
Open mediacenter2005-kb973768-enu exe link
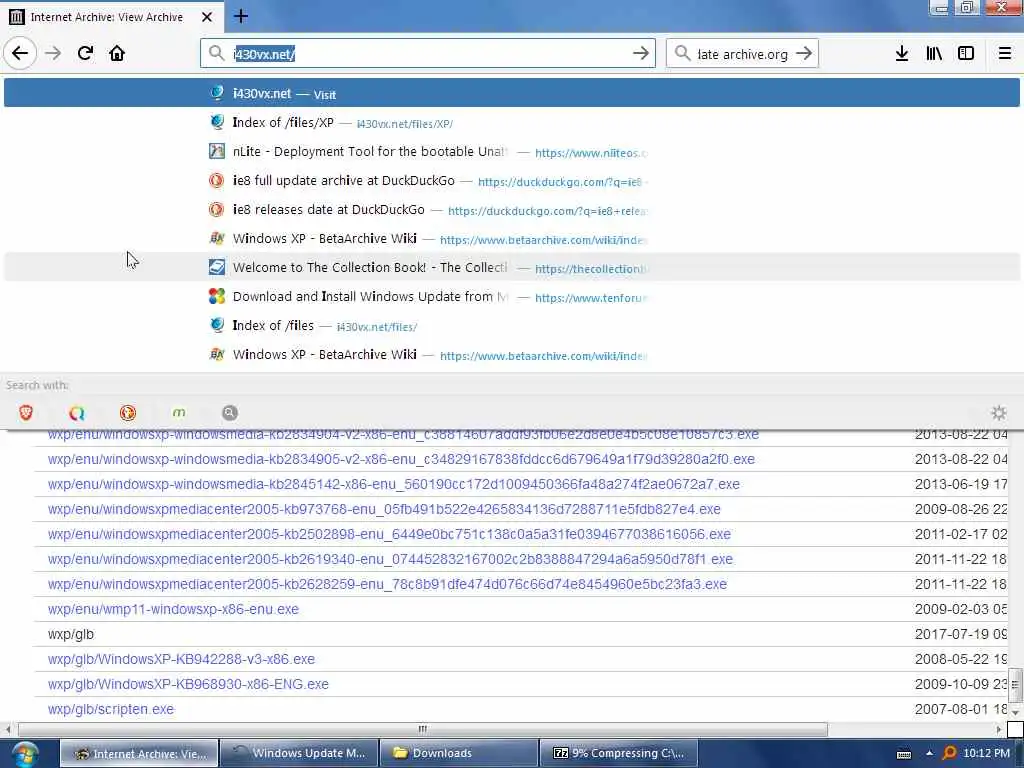[x=384, y=509]
